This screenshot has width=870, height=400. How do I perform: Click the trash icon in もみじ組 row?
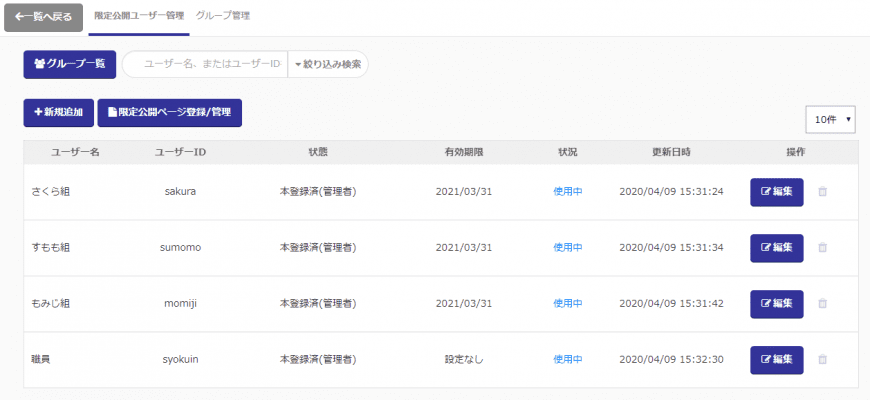click(x=822, y=304)
